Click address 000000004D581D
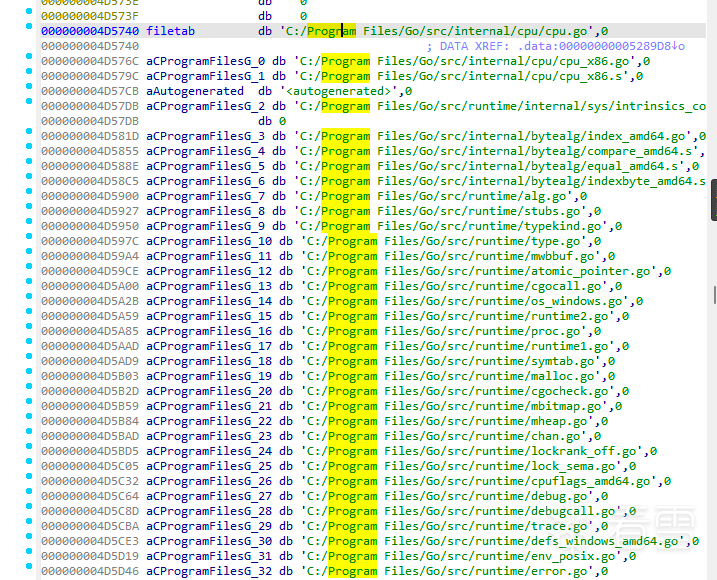717x580 pixels. point(90,136)
